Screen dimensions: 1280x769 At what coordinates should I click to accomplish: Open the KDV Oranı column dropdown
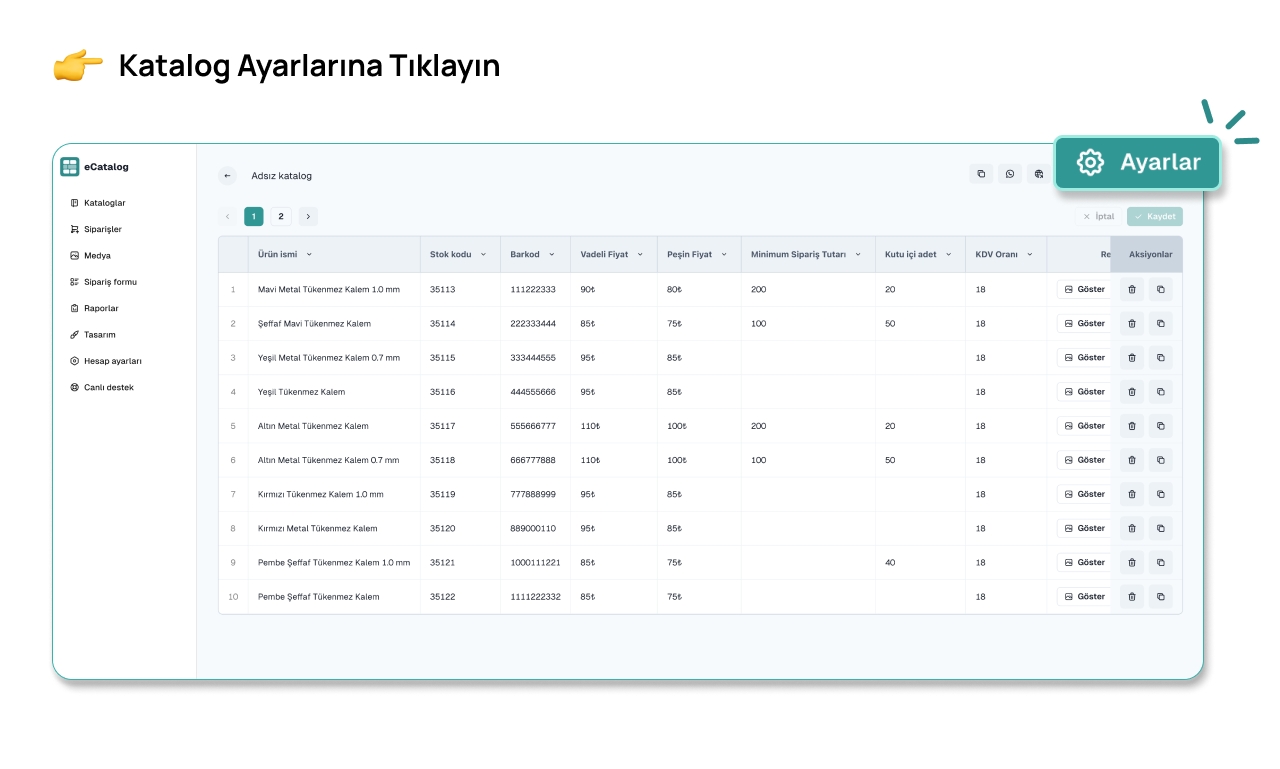(1029, 255)
